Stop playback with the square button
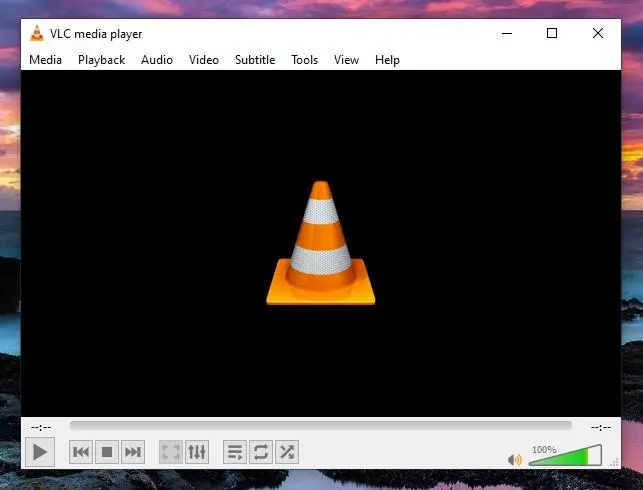This screenshot has height=490, width=643. (107, 452)
